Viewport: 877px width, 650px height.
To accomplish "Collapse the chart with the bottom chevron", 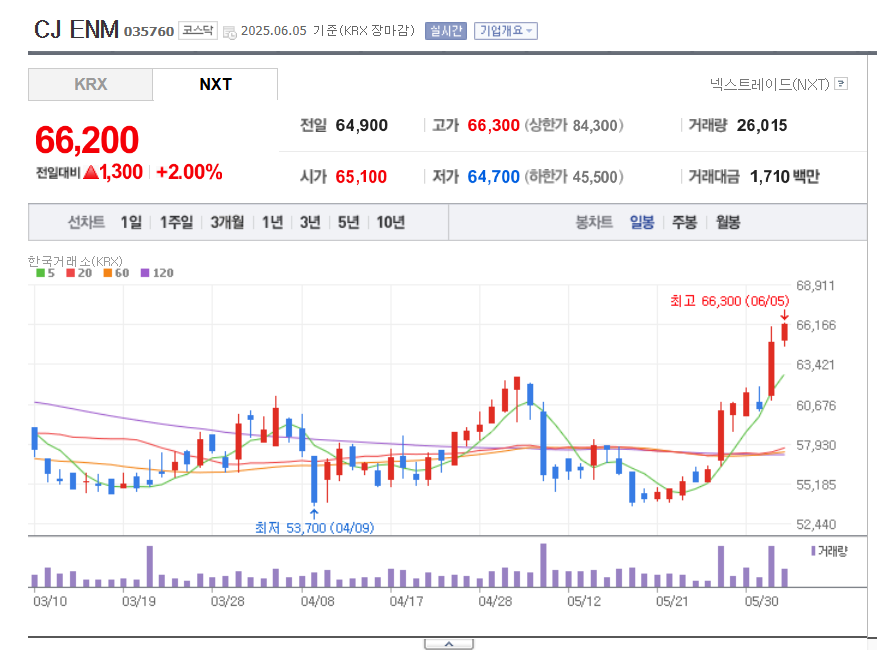I will tap(449, 644).
